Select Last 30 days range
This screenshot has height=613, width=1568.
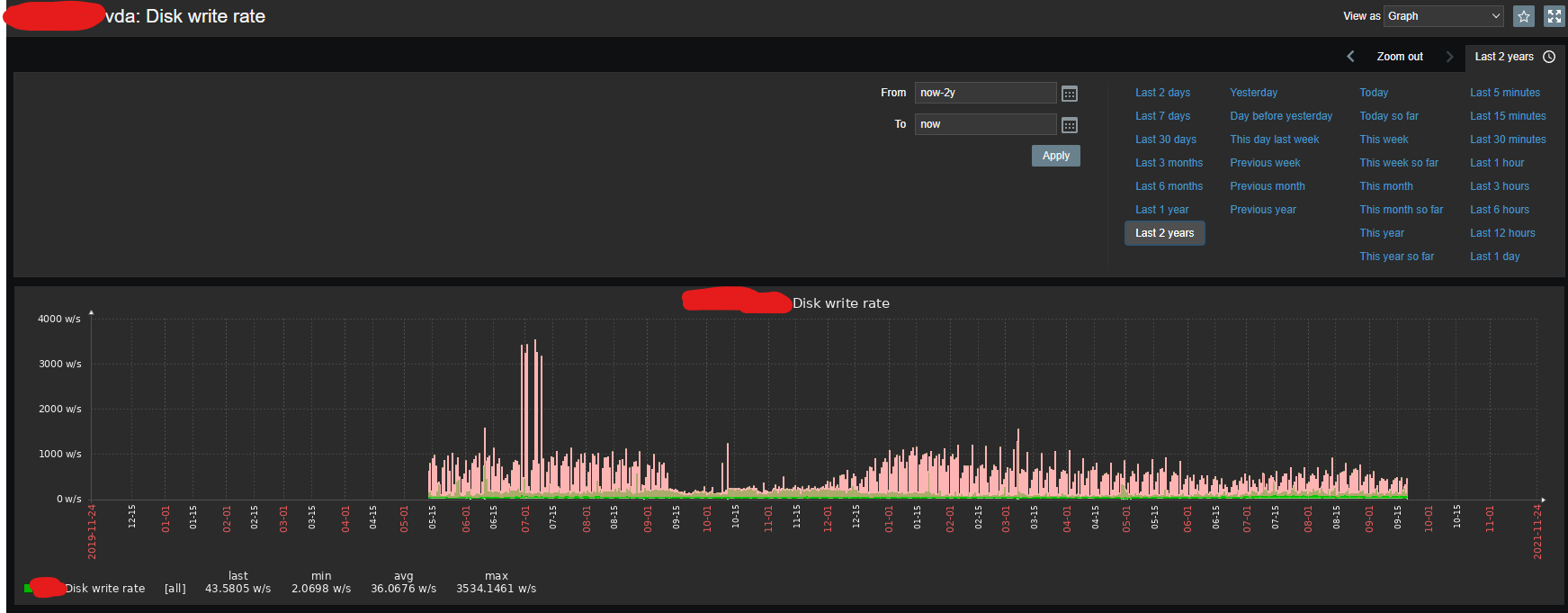tap(1165, 140)
